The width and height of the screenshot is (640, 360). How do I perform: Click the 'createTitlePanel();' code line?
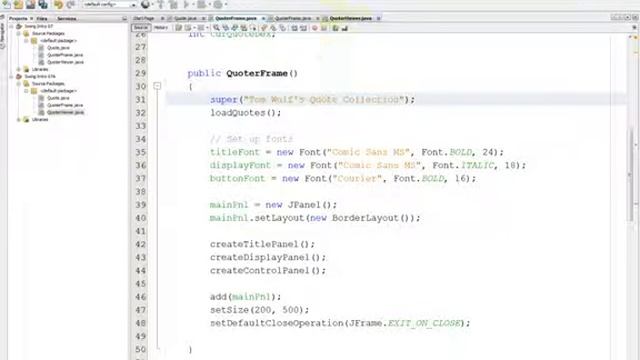(x=262, y=244)
